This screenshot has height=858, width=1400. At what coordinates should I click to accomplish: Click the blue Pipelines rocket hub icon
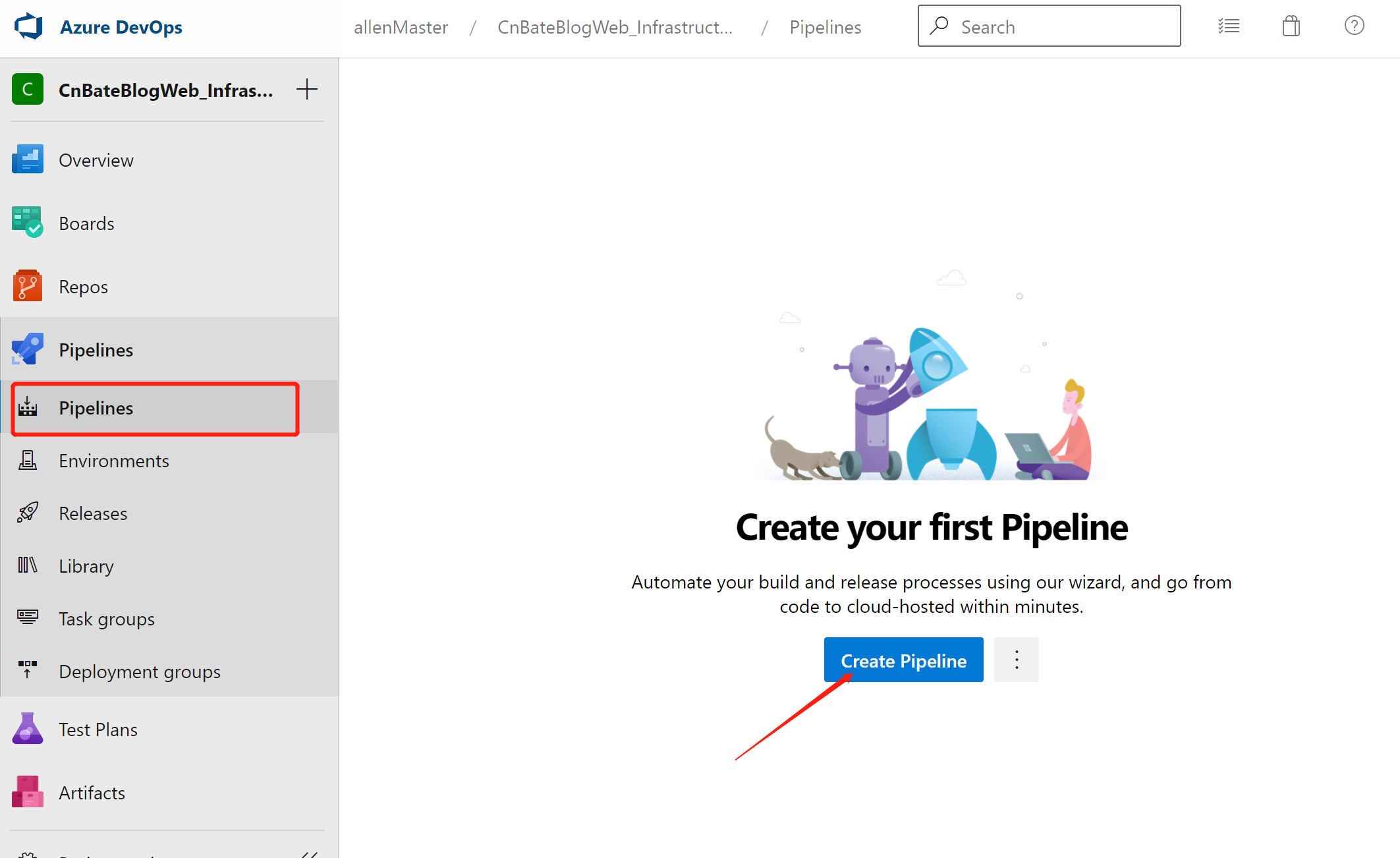[x=28, y=349]
